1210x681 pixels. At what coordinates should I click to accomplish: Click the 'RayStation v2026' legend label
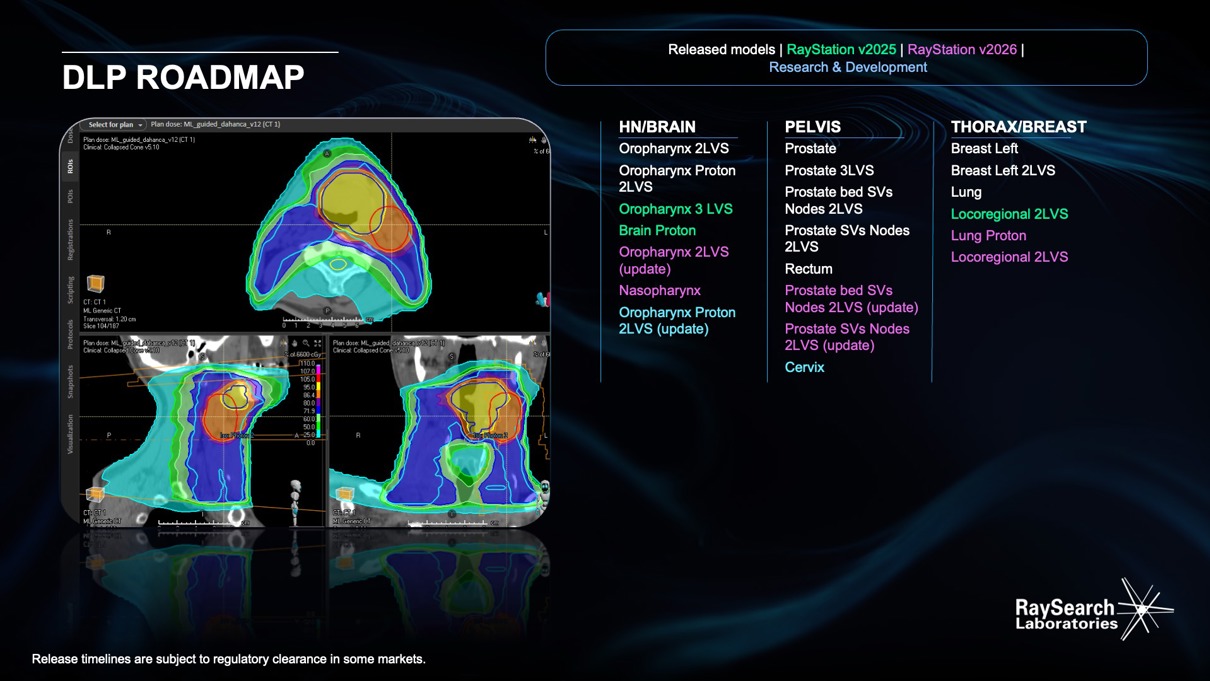pyautogui.click(x=962, y=49)
